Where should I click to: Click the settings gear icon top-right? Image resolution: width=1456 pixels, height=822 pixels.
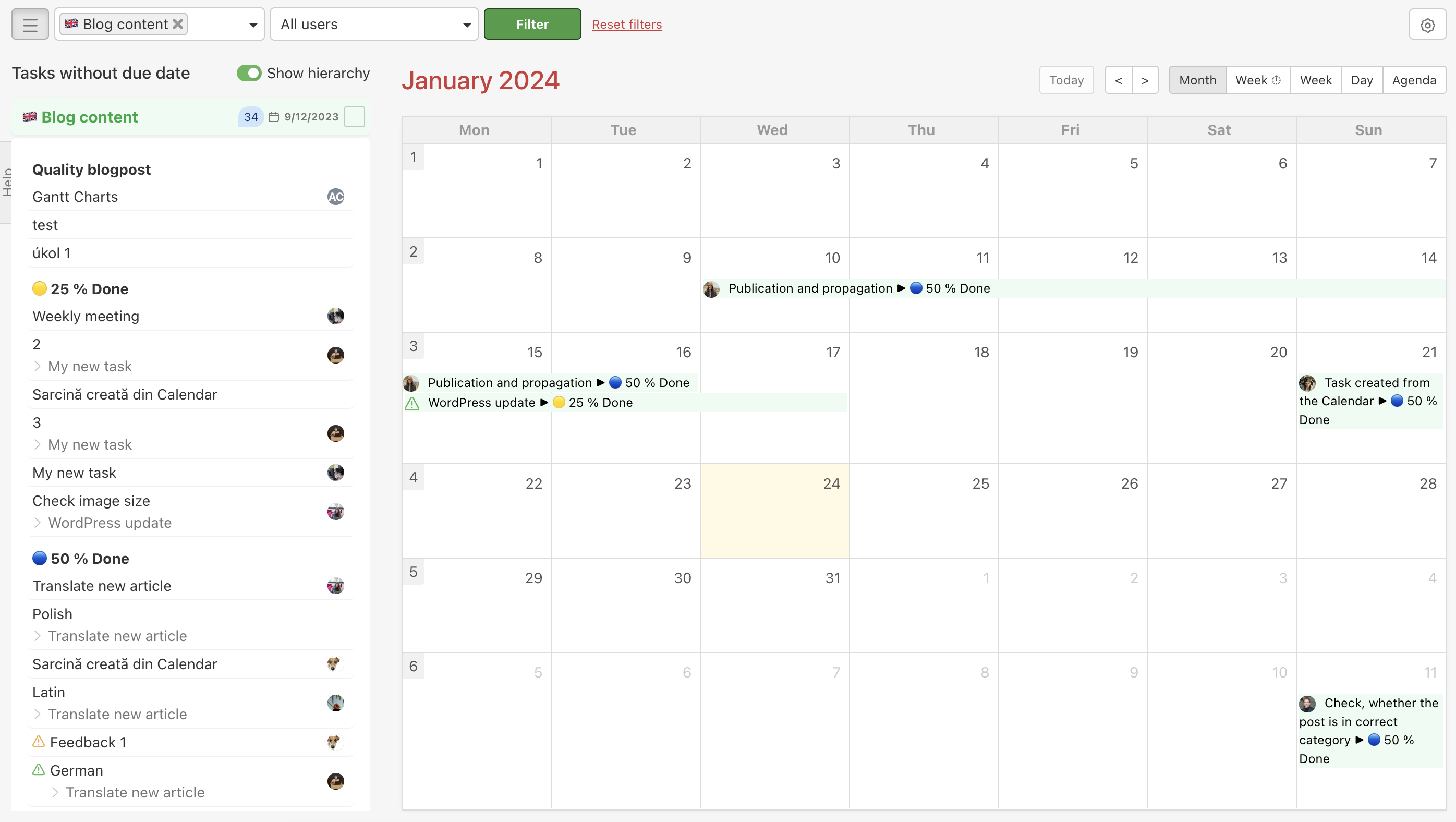pos(1427,24)
